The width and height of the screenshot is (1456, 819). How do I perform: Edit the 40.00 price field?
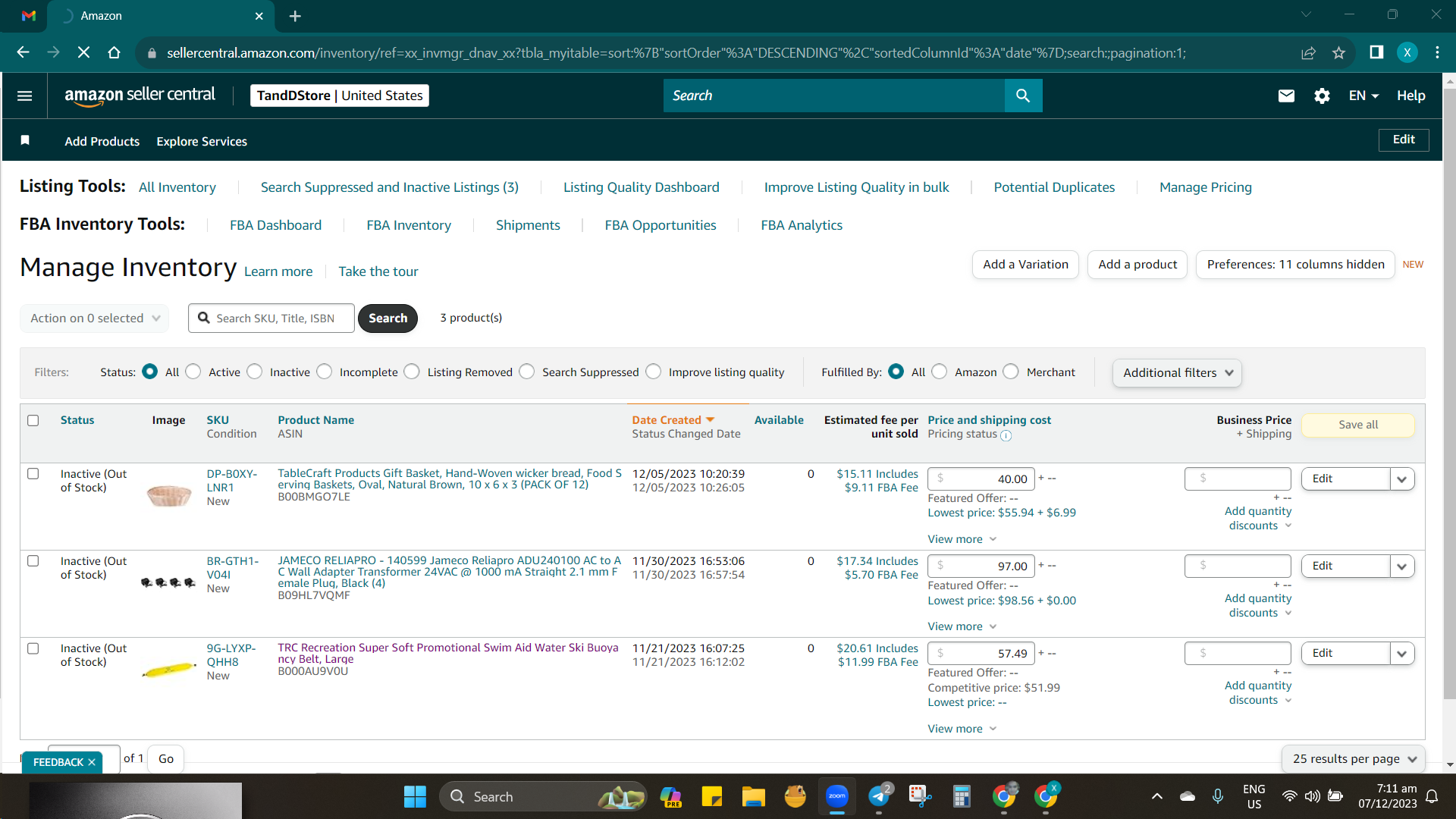coord(981,479)
